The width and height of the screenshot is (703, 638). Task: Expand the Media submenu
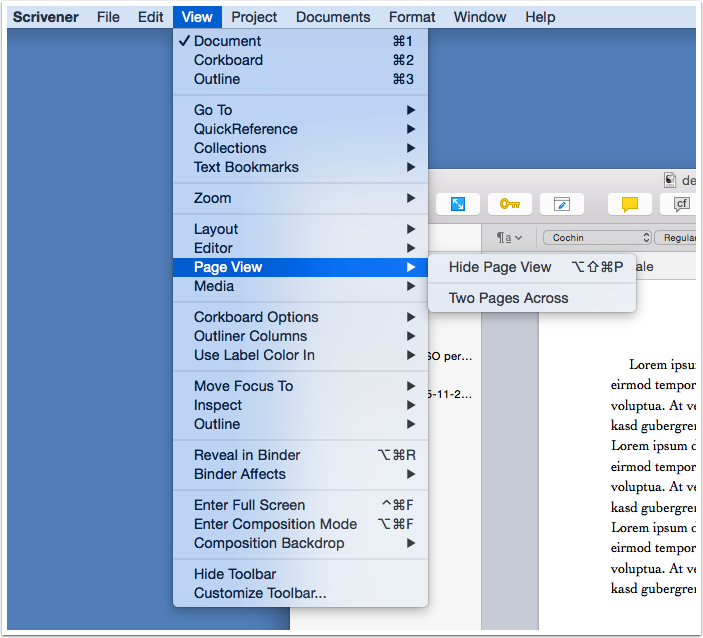click(x=300, y=286)
